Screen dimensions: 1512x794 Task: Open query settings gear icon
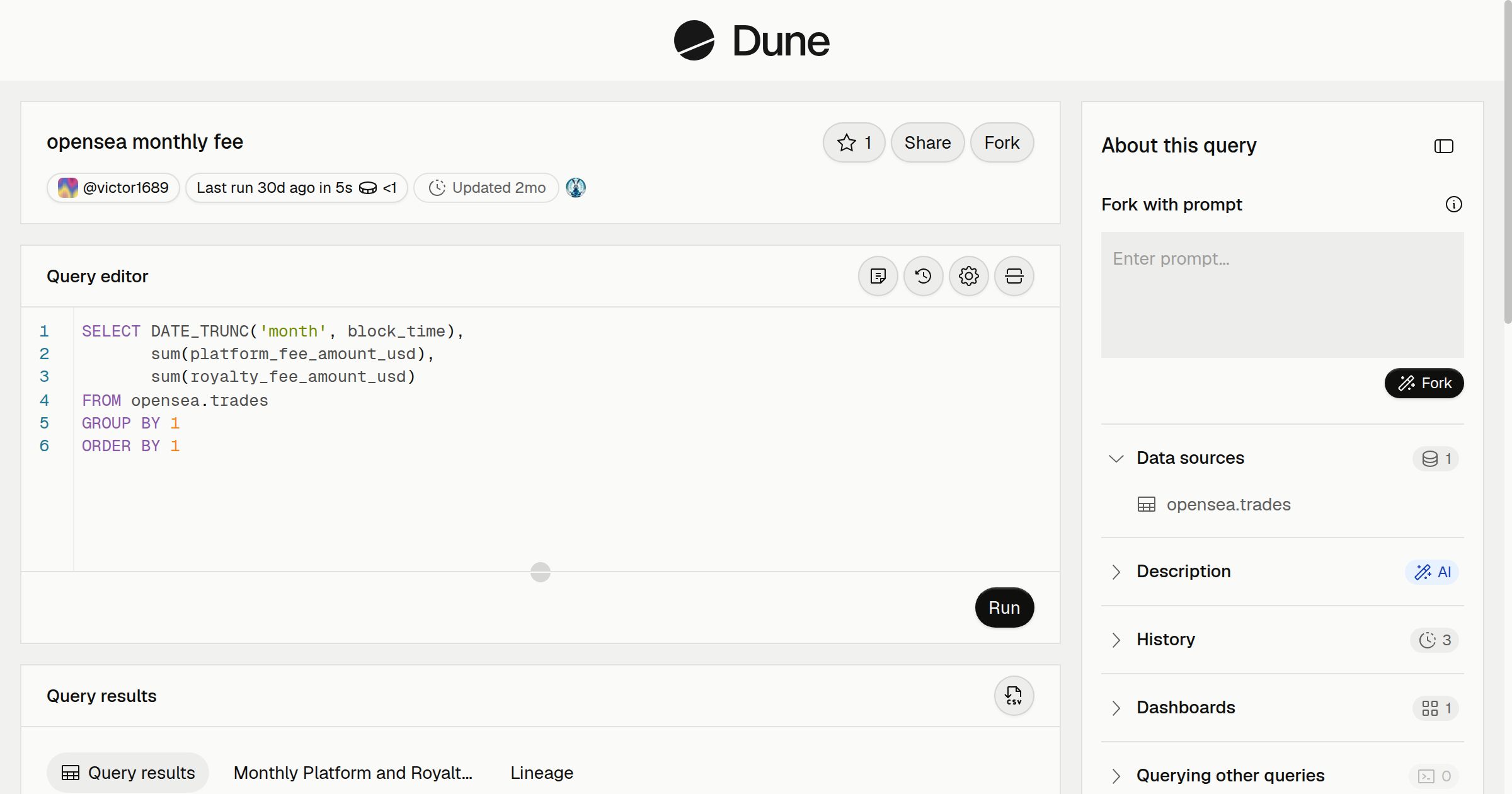[968, 276]
